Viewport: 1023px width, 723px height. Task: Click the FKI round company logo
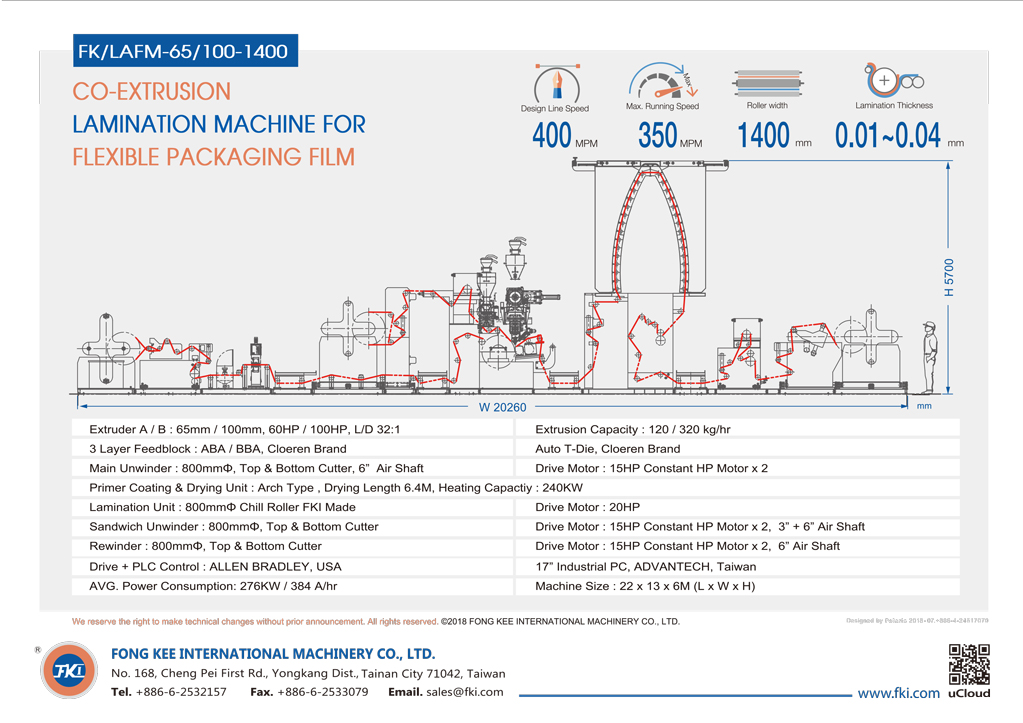pyautogui.click(x=69, y=670)
